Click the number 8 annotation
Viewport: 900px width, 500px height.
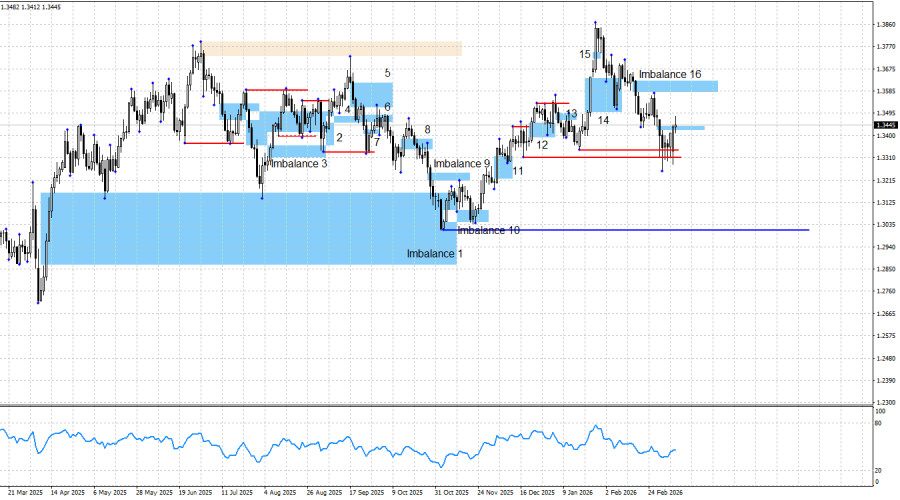[427, 130]
